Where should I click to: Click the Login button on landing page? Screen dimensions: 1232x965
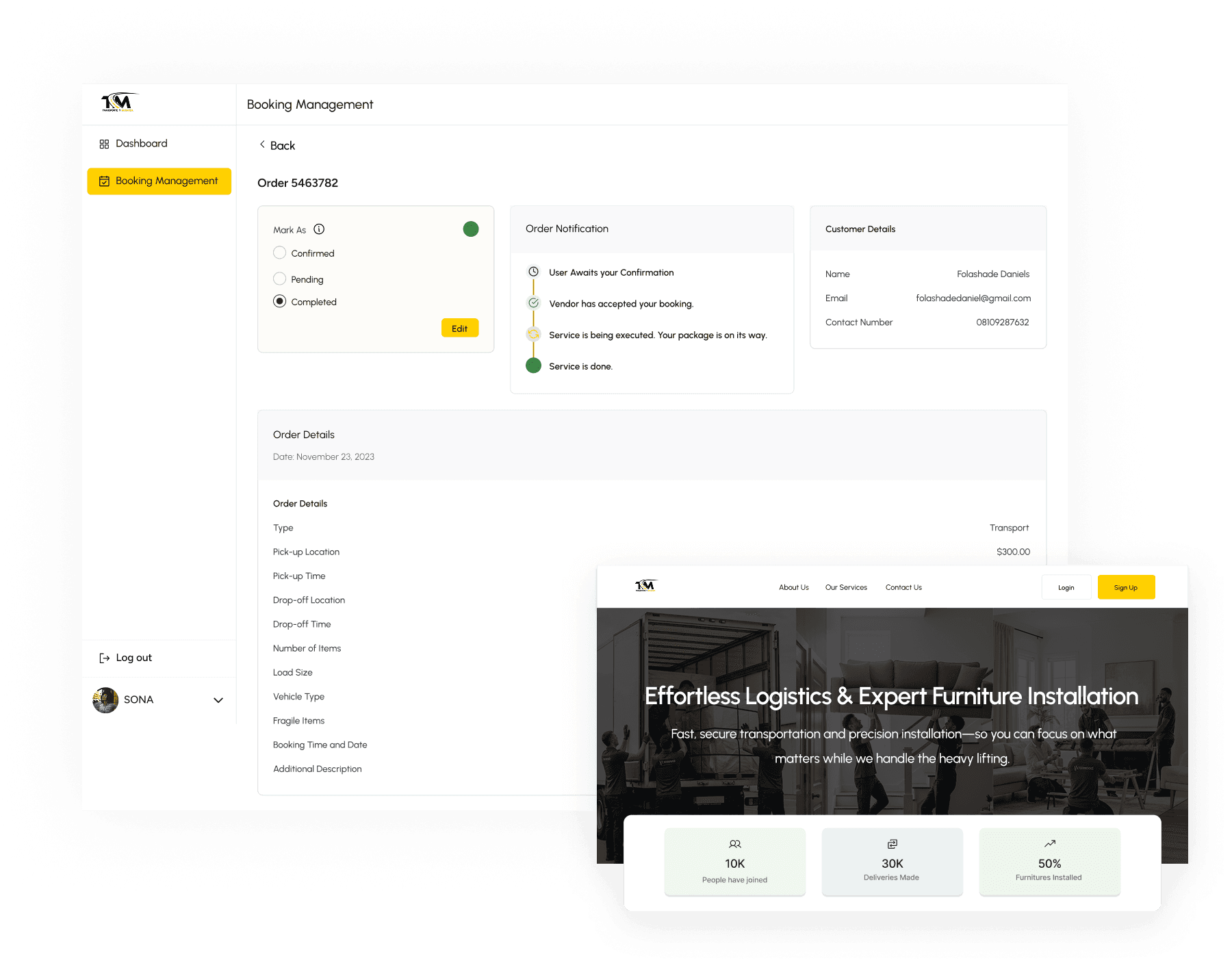pyautogui.click(x=1066, y=587)
